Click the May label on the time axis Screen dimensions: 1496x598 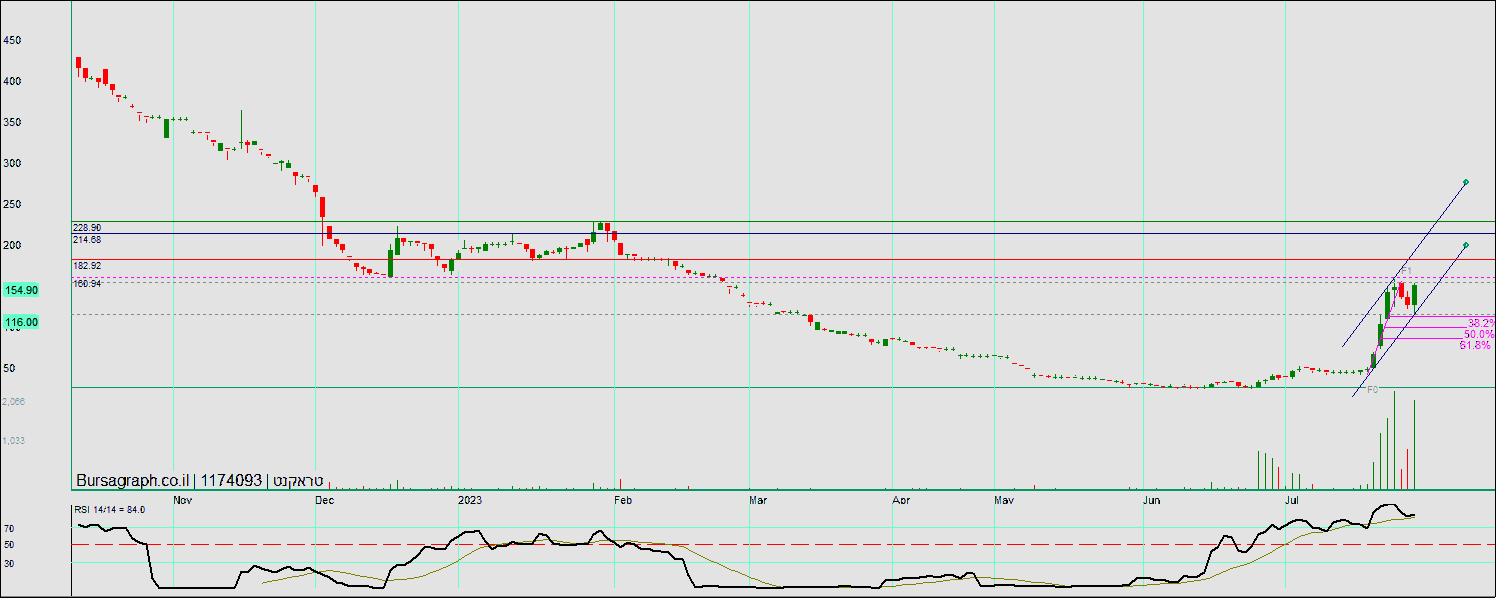pyautogui.click(x=1004, y=498)
